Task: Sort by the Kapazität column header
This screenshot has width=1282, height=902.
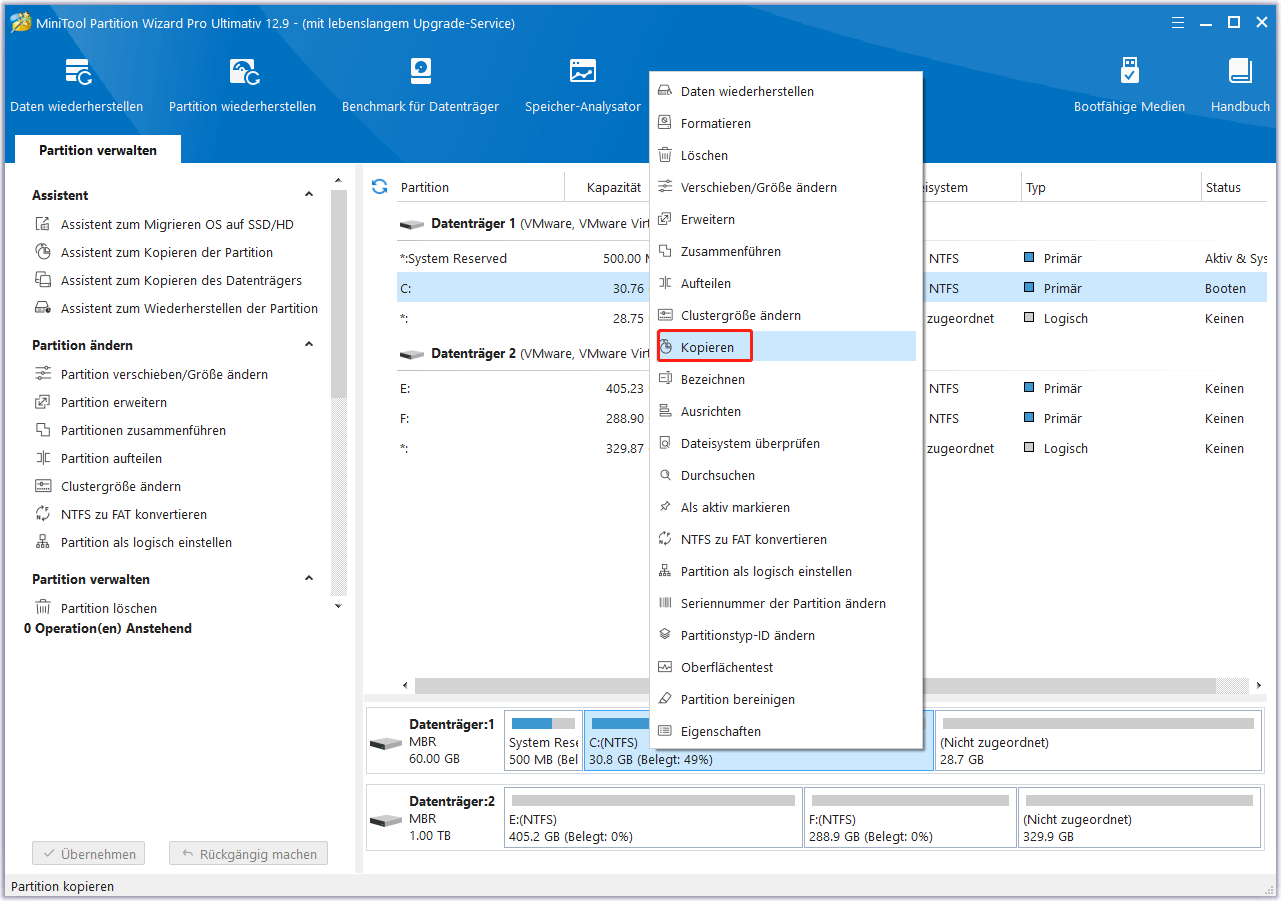Action: click(607, 188)
